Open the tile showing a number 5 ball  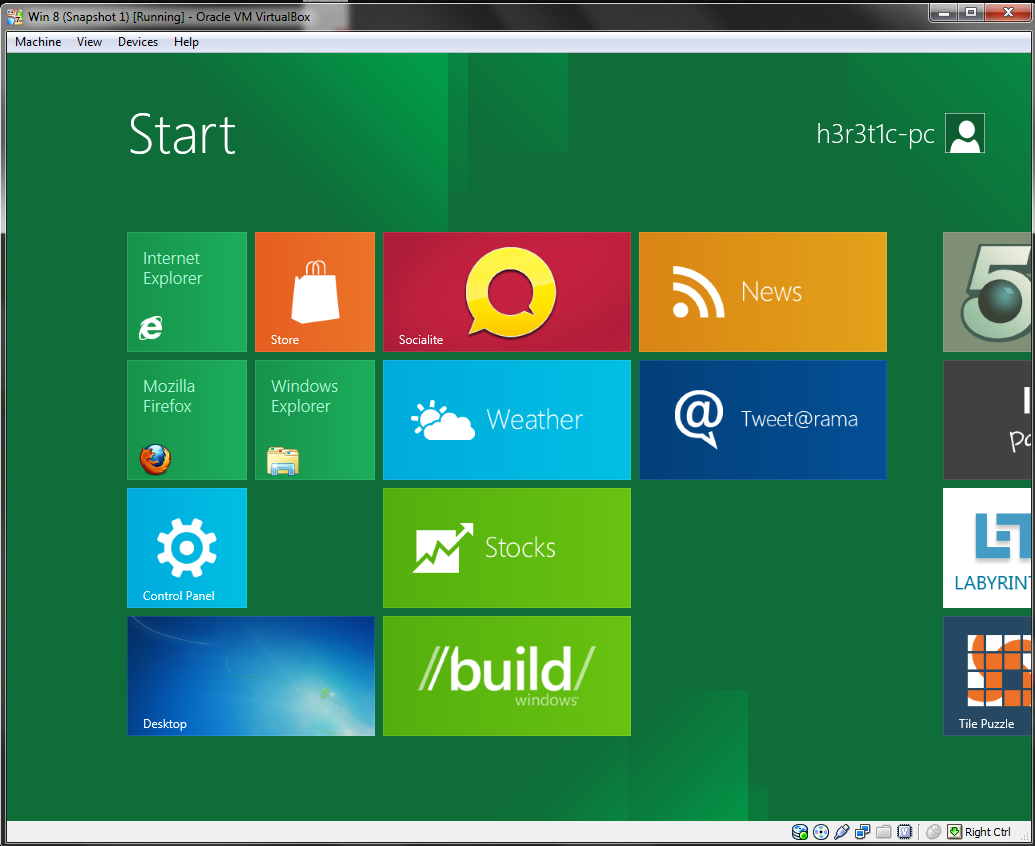coord(987,292)
